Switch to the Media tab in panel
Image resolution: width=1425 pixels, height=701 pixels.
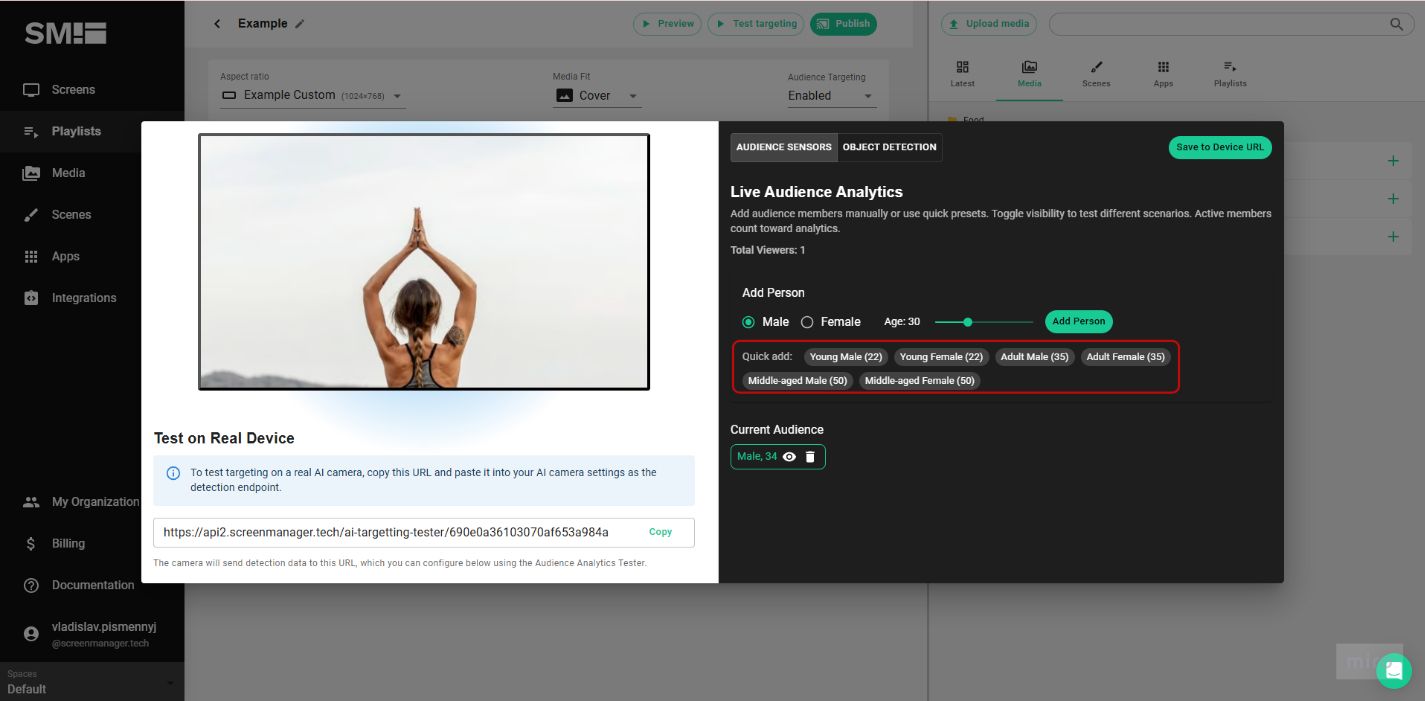pos(1029,74)
